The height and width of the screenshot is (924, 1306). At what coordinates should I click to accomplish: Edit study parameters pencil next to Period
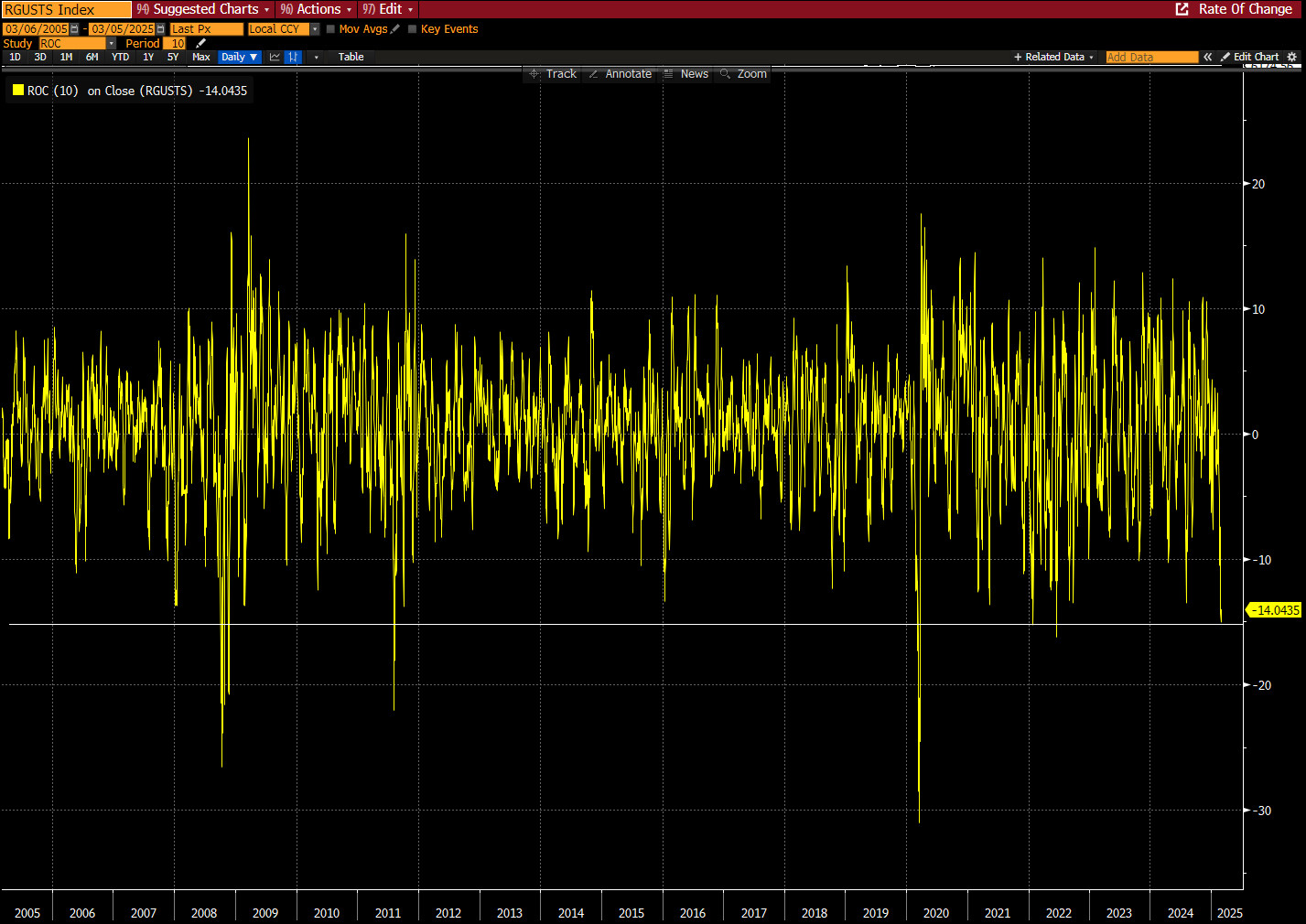201,43
